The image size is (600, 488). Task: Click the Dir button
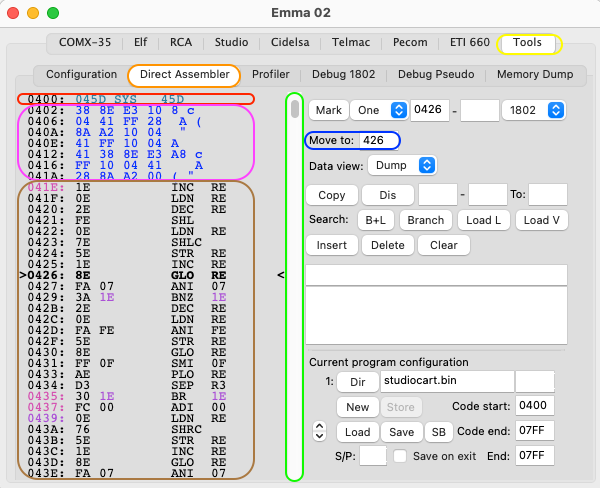[358, 382]
